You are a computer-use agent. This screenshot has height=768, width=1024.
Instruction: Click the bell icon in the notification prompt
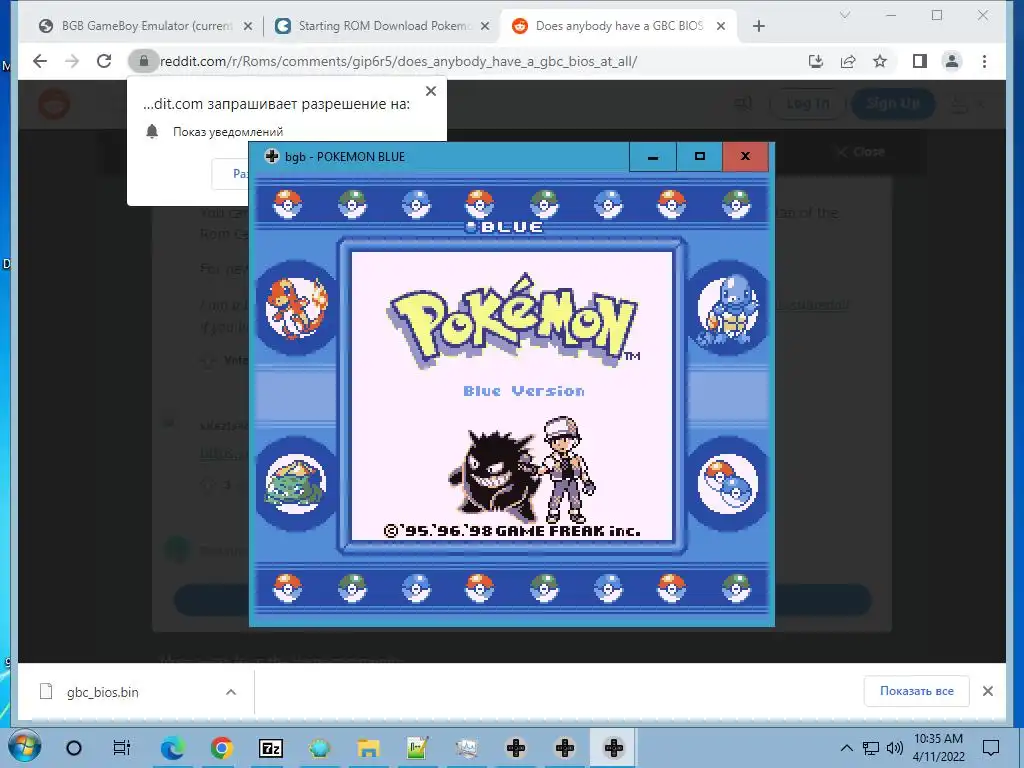[x=152, y=131]
